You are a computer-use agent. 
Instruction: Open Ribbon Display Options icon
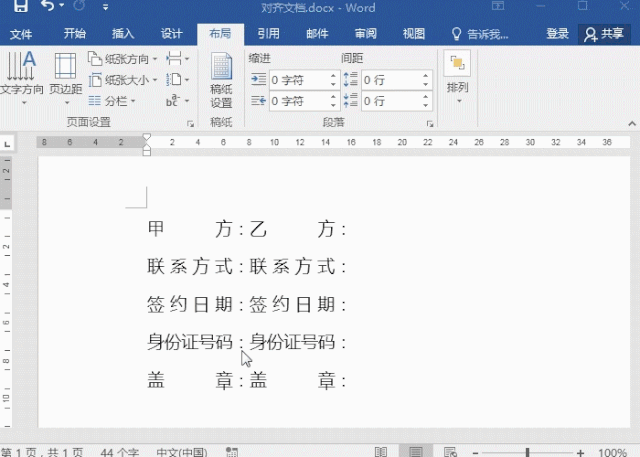point(498,6)
